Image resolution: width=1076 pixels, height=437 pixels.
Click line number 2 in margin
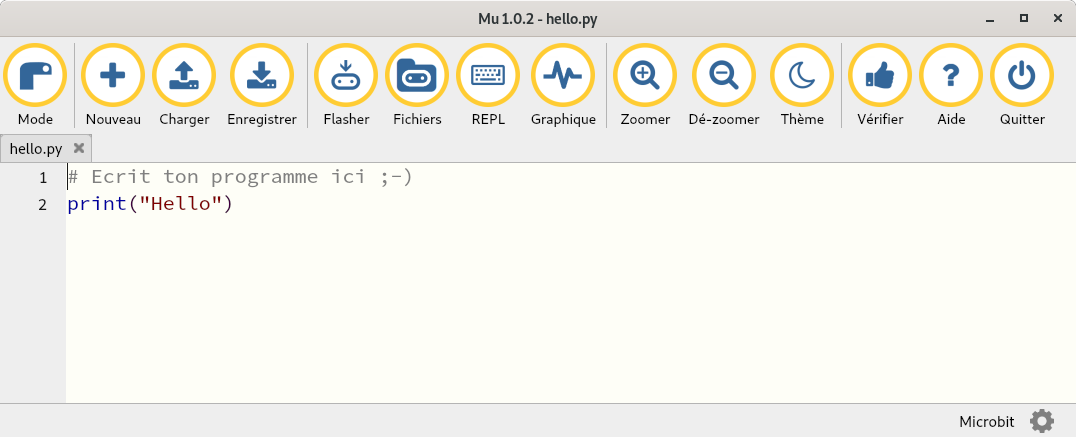(43, 204)
